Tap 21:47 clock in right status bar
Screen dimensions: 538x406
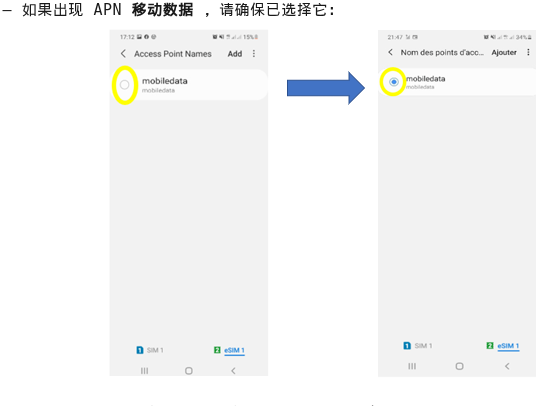[x=395, y=37]
